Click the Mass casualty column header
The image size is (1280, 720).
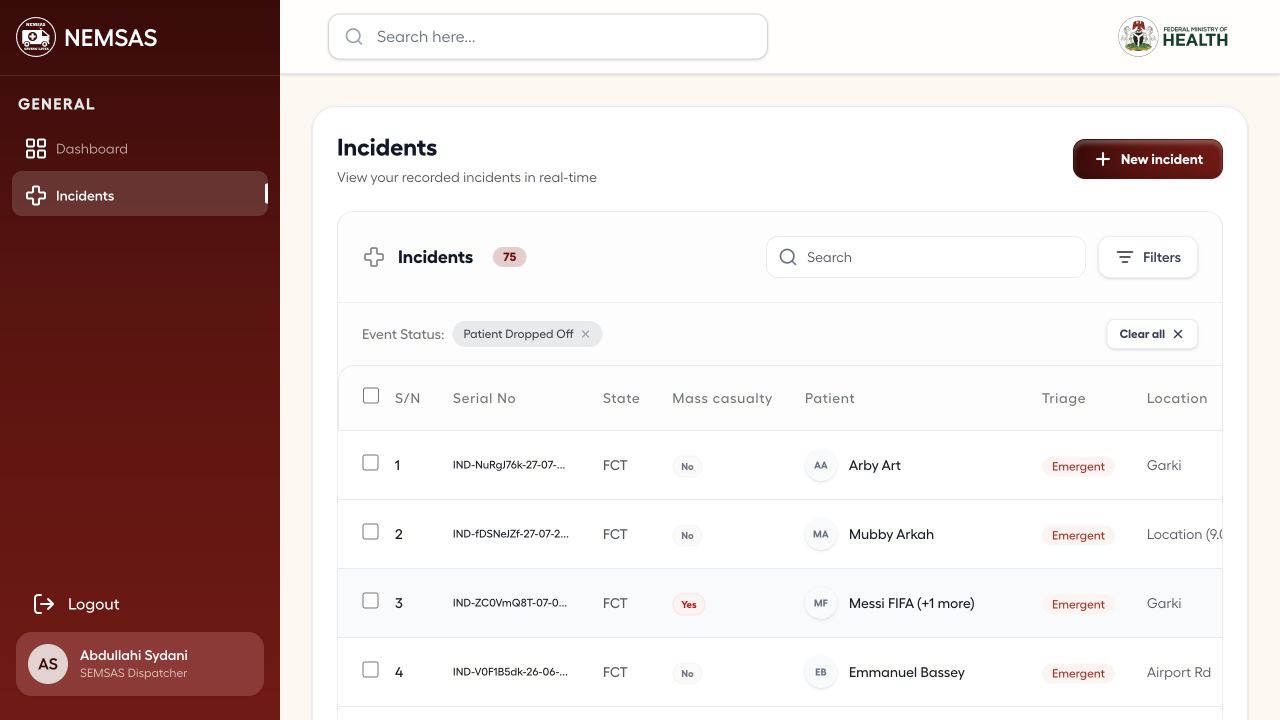coord(722,398)
